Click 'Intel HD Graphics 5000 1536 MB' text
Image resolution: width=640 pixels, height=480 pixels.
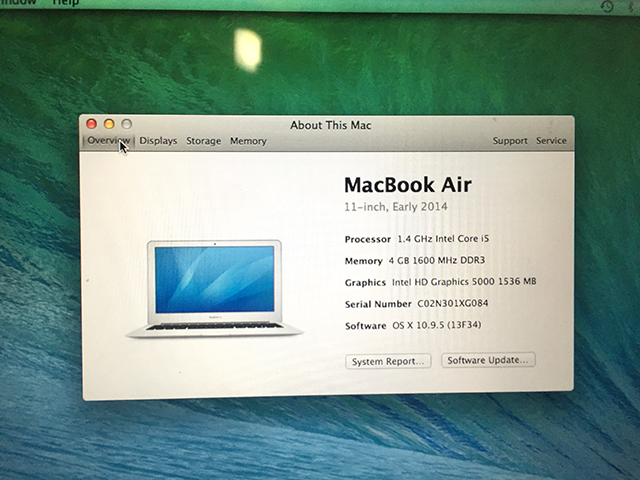coord(464,282)
